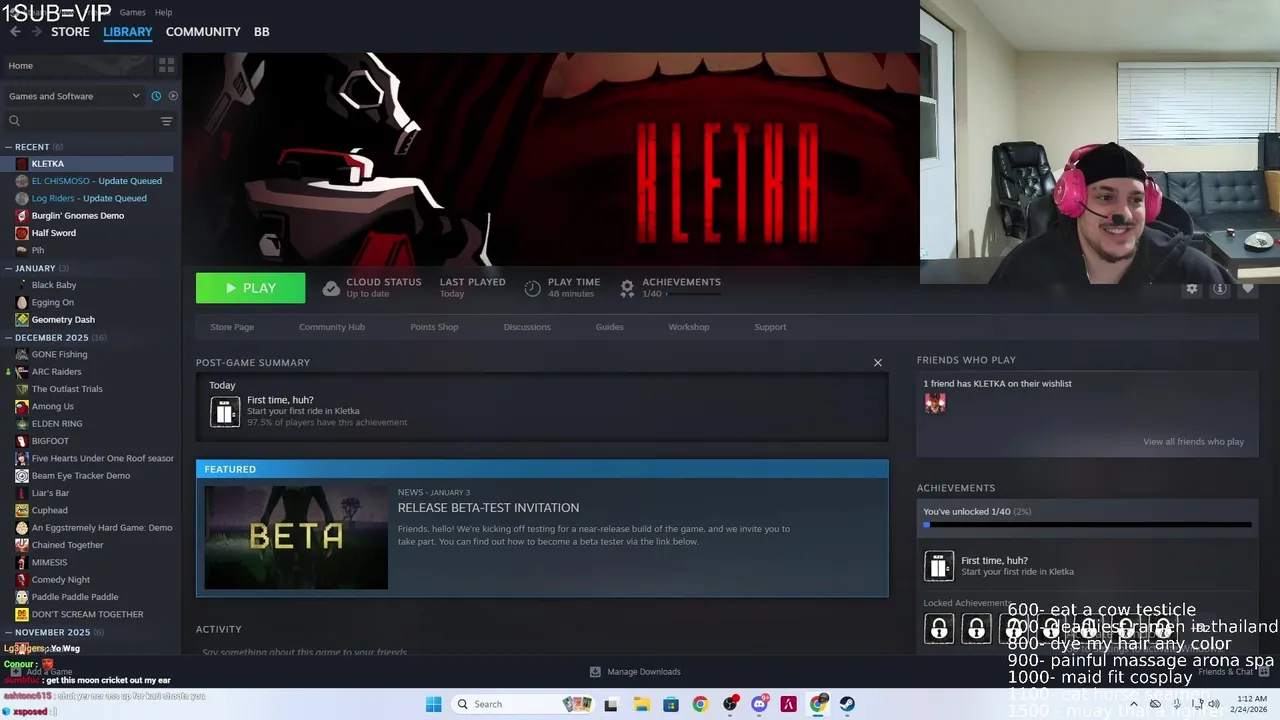The image size is (1280, 720).
Task: Go to Discussions tab
Action: click(527, 327)
